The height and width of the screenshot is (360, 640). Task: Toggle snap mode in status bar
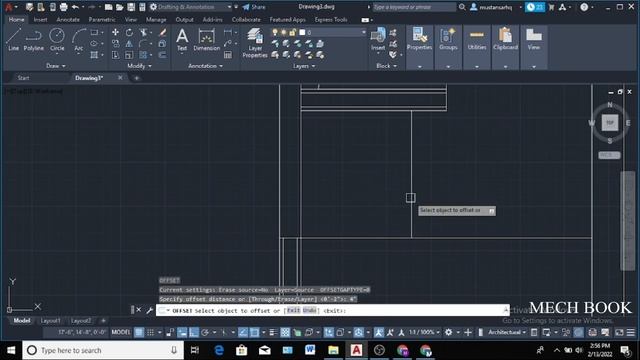(151, 332)
